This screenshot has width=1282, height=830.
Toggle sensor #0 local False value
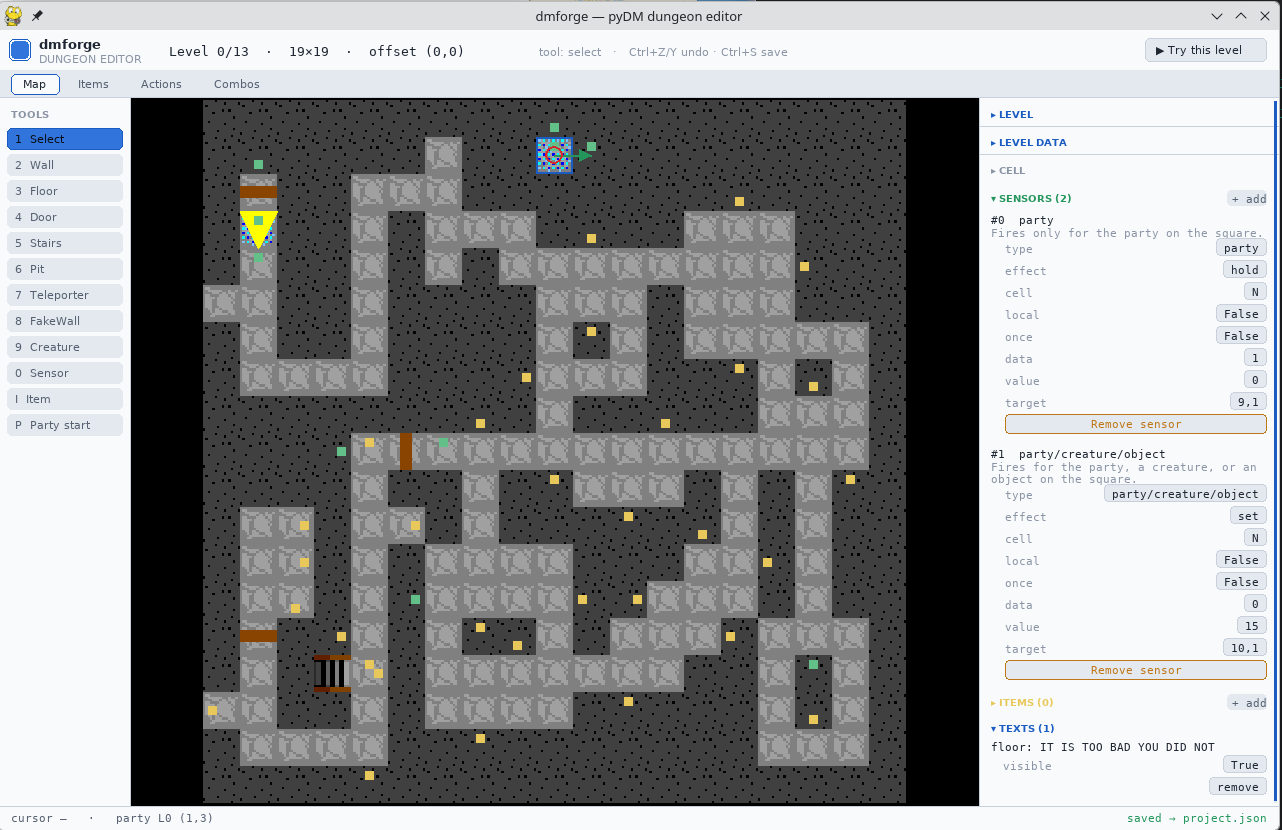(1241, 314)
